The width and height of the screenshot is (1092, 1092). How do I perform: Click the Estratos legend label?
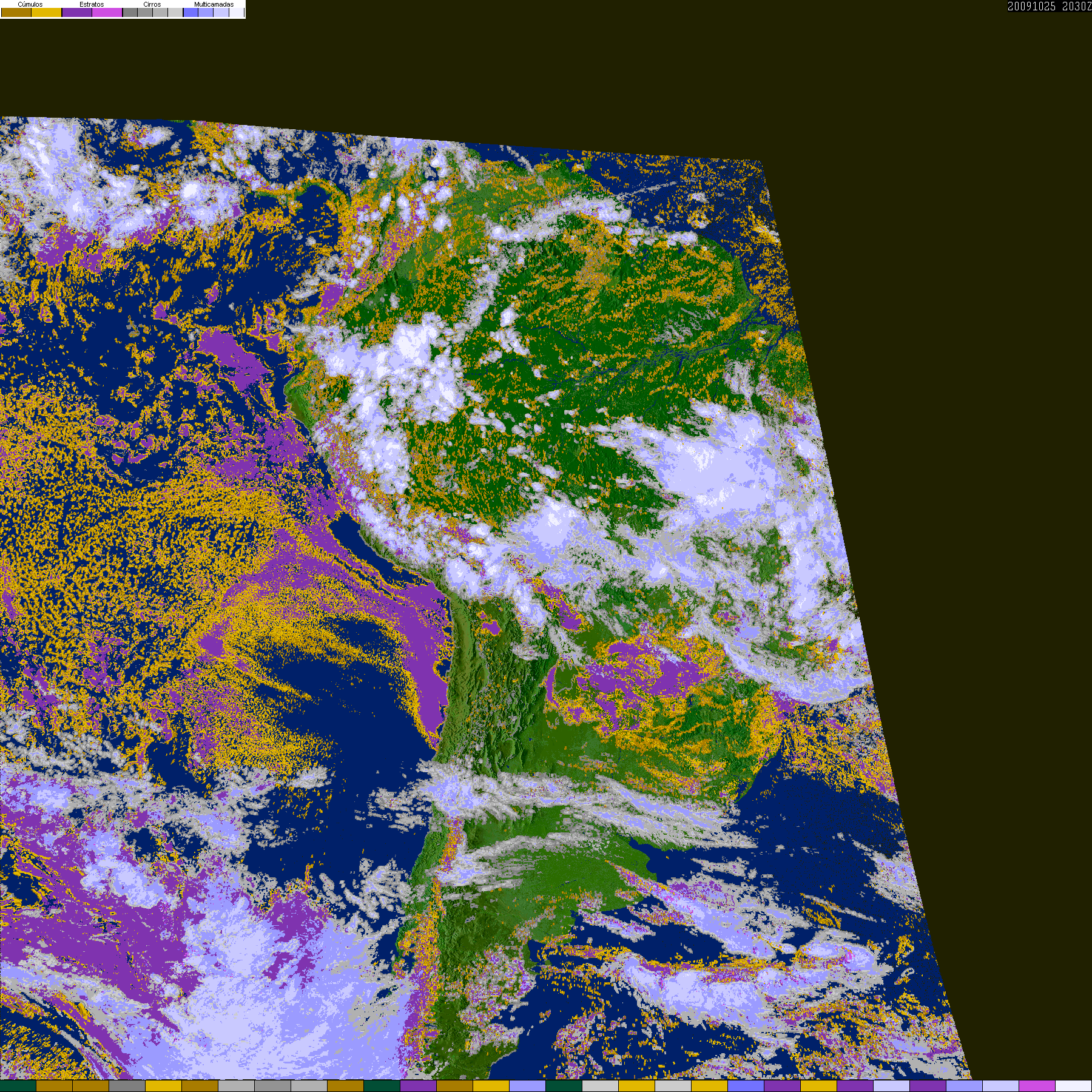click(92, 4)
